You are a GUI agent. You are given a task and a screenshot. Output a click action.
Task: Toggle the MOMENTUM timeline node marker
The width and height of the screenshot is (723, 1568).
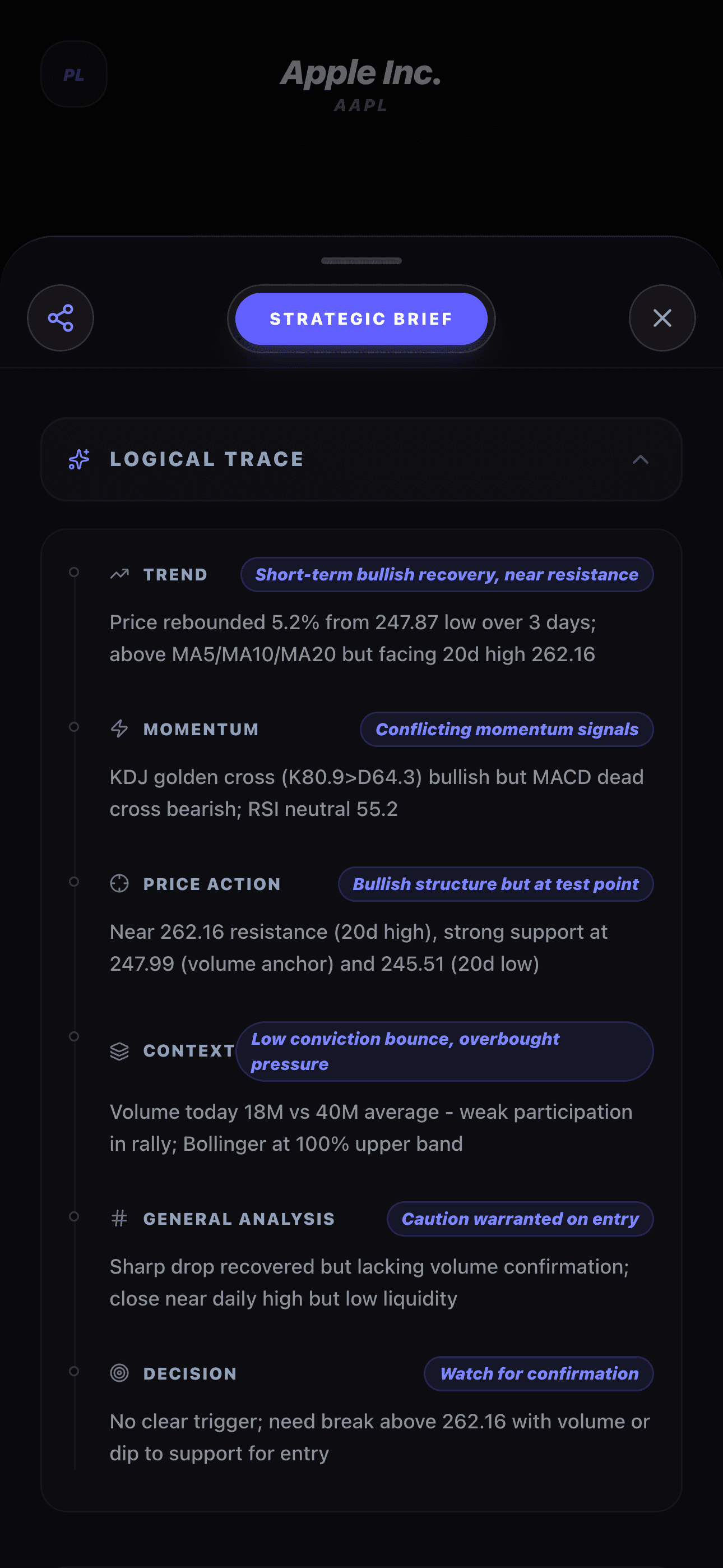pos(74,727)
